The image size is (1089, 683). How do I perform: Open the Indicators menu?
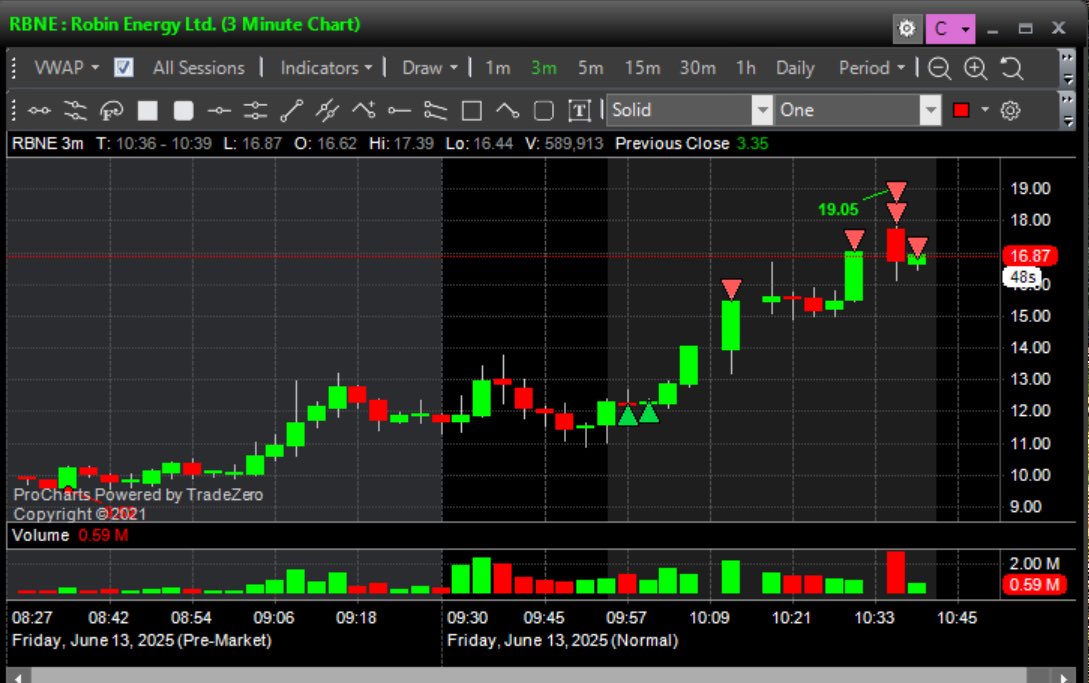coord(325,68)
